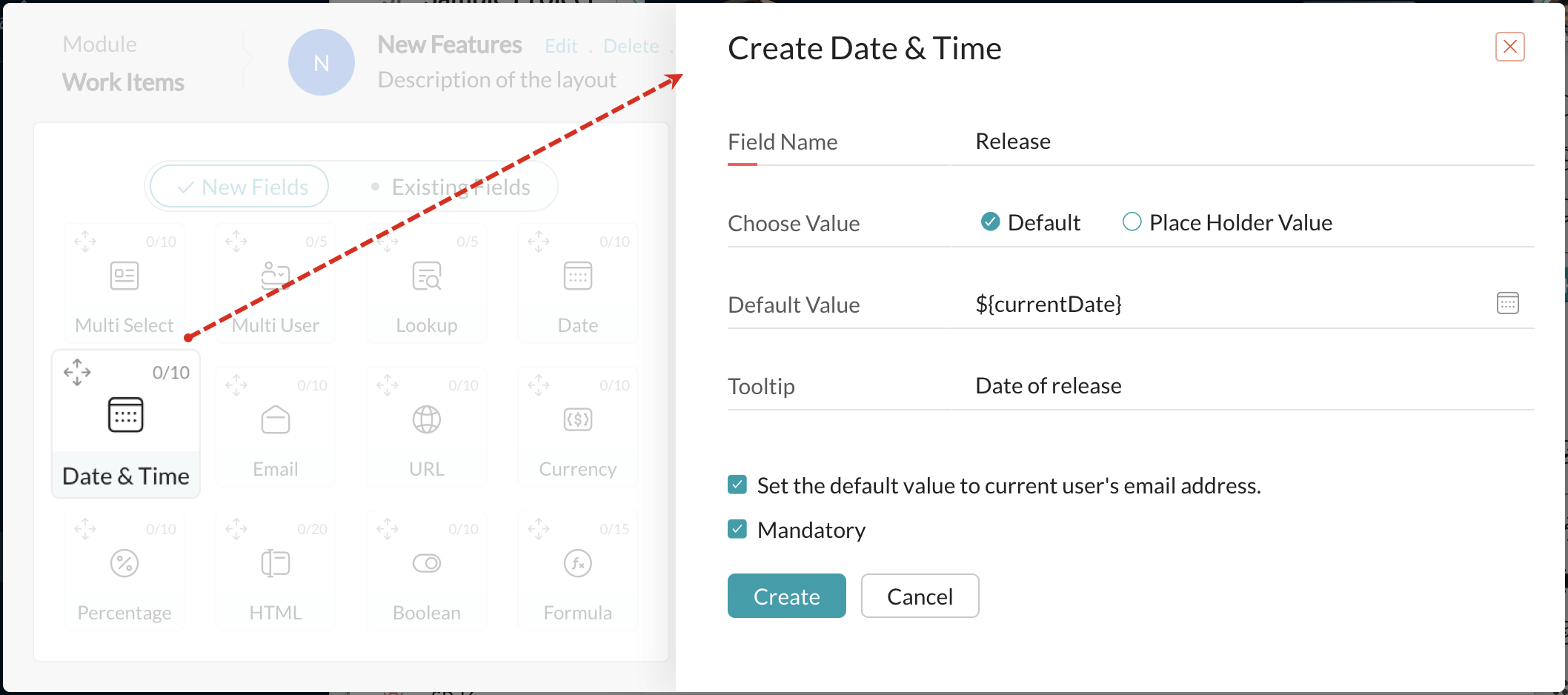Click the Date & Time card label

point(126,476)
